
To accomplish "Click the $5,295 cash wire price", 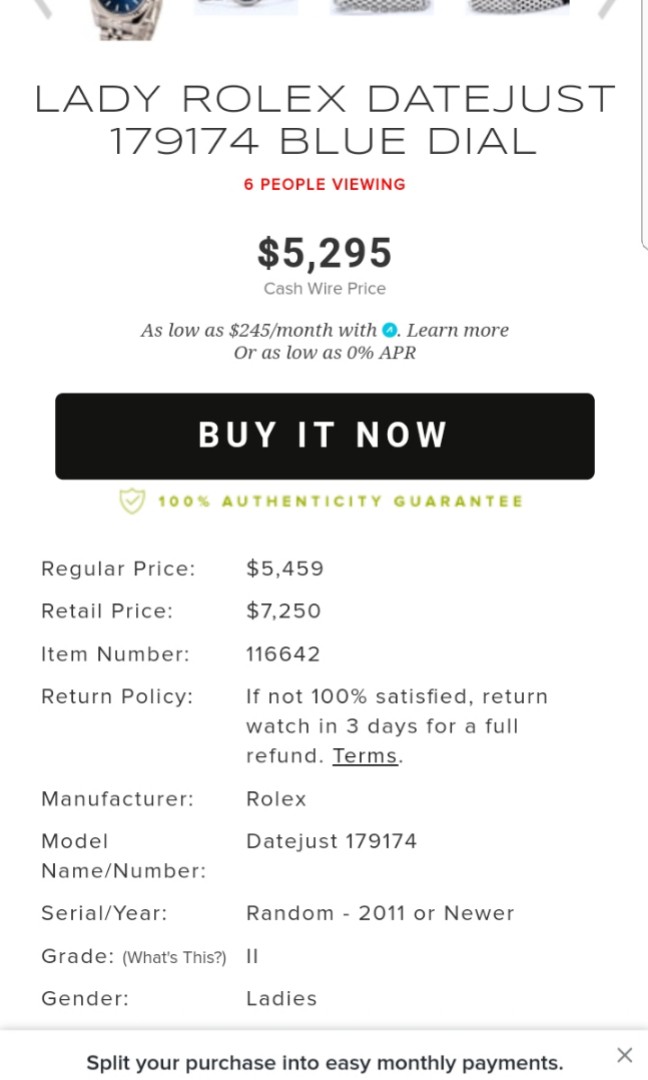I will point(323,253).
